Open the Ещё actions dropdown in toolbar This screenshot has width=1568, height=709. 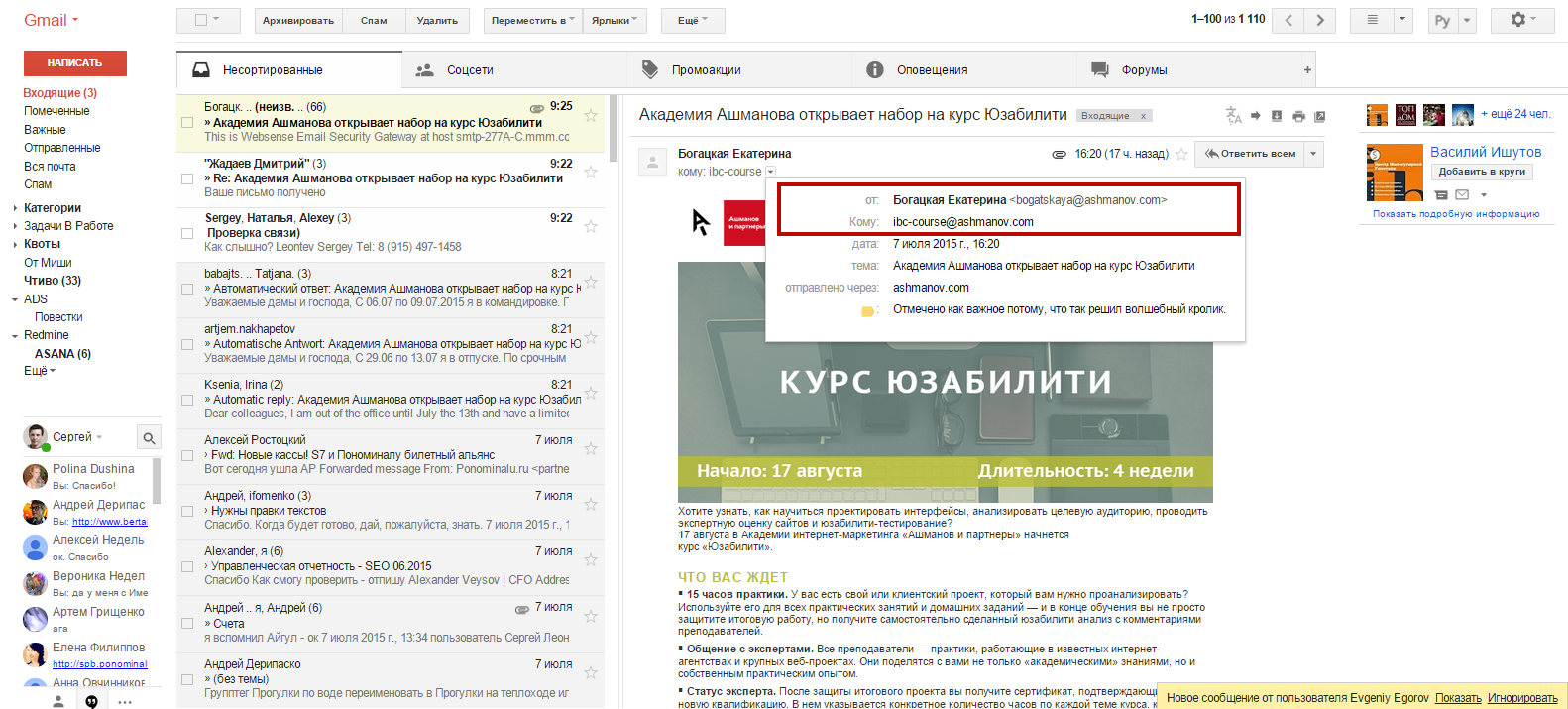click(x=693, y=20)
